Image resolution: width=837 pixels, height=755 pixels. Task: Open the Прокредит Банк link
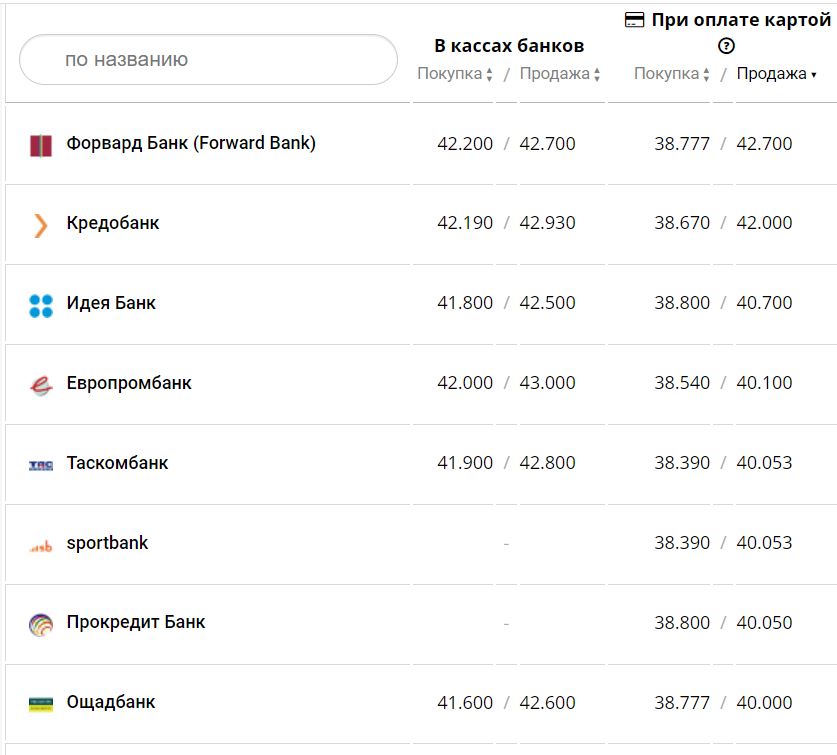pyautogui.click(x=136, y=622)
